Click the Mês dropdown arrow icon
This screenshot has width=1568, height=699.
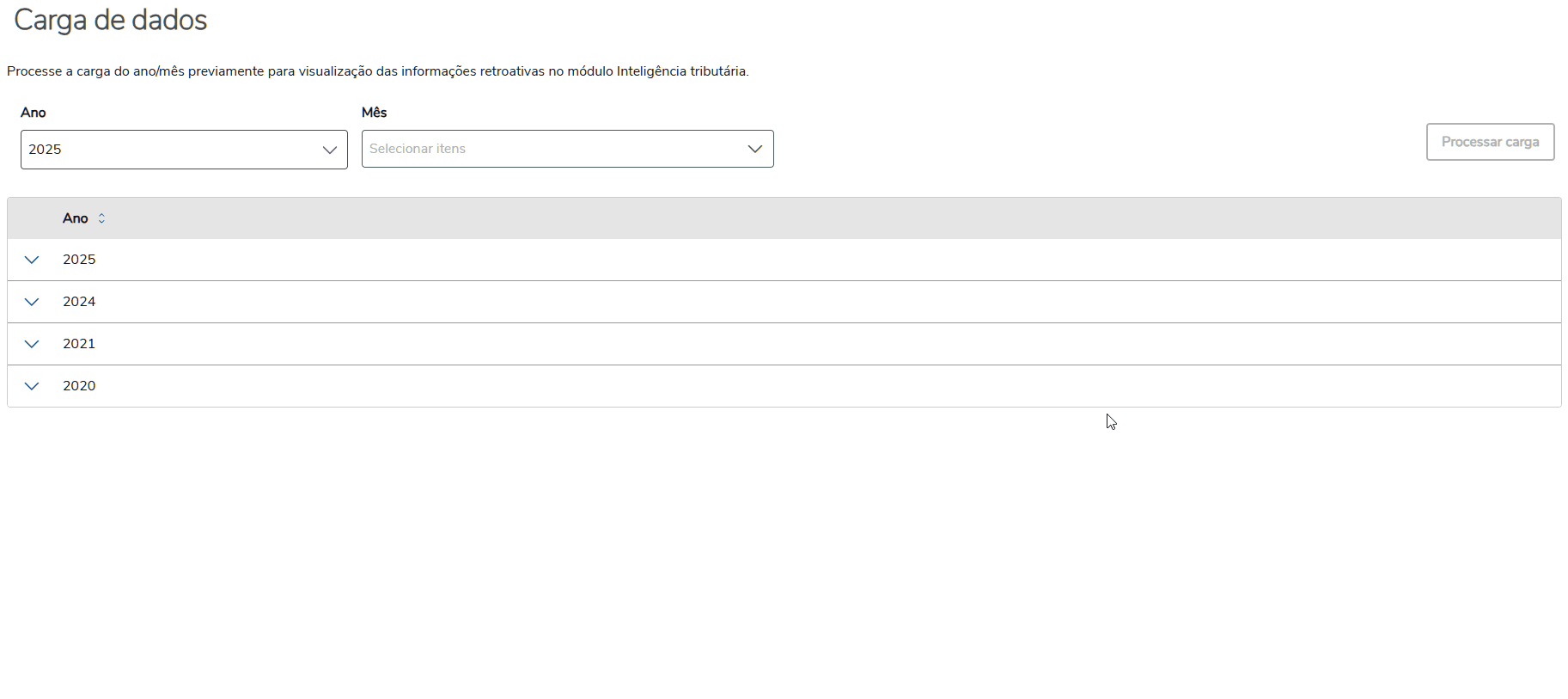pyautogui.click(x=754, y=149)
